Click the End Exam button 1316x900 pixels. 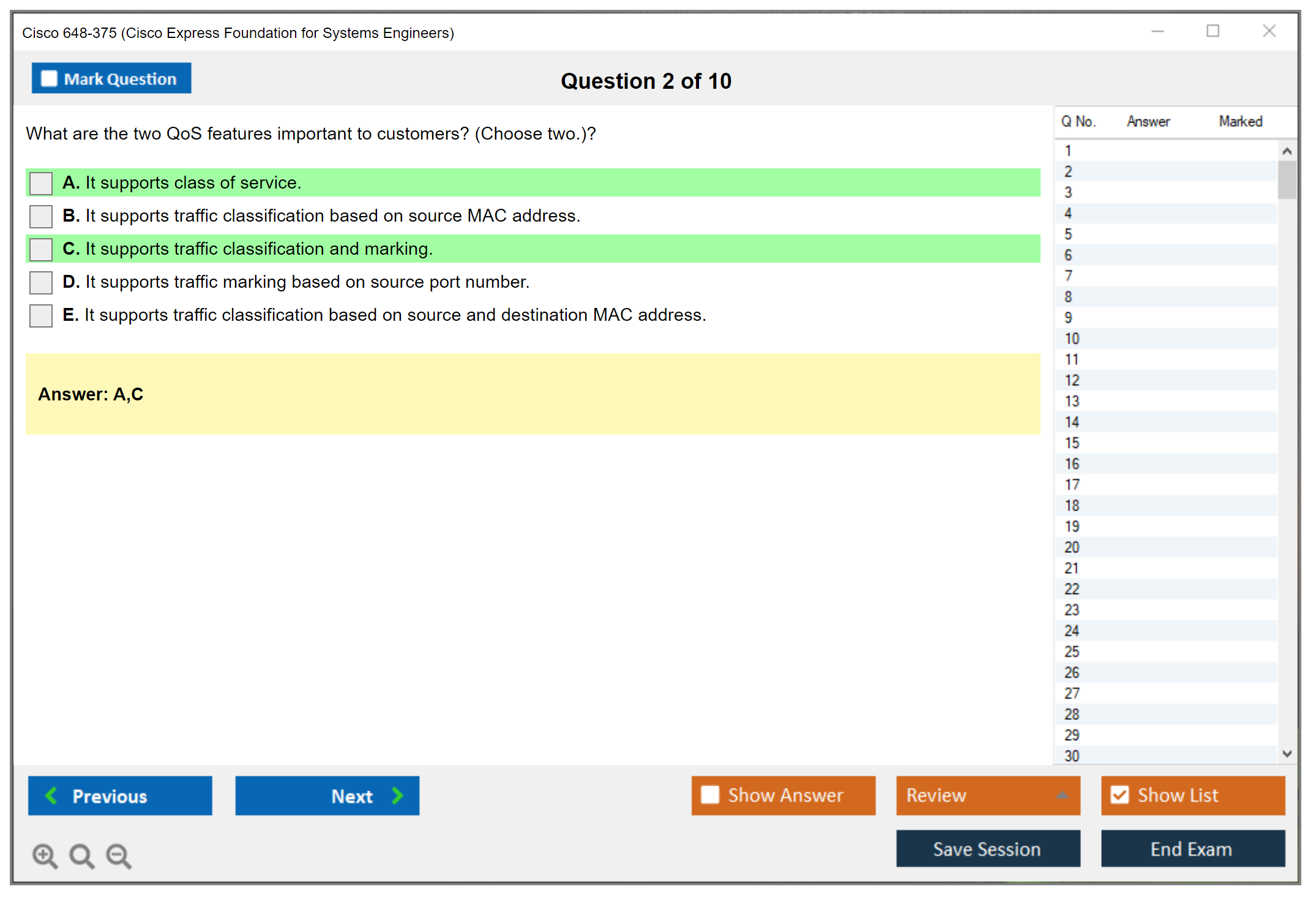point(1192,849)
